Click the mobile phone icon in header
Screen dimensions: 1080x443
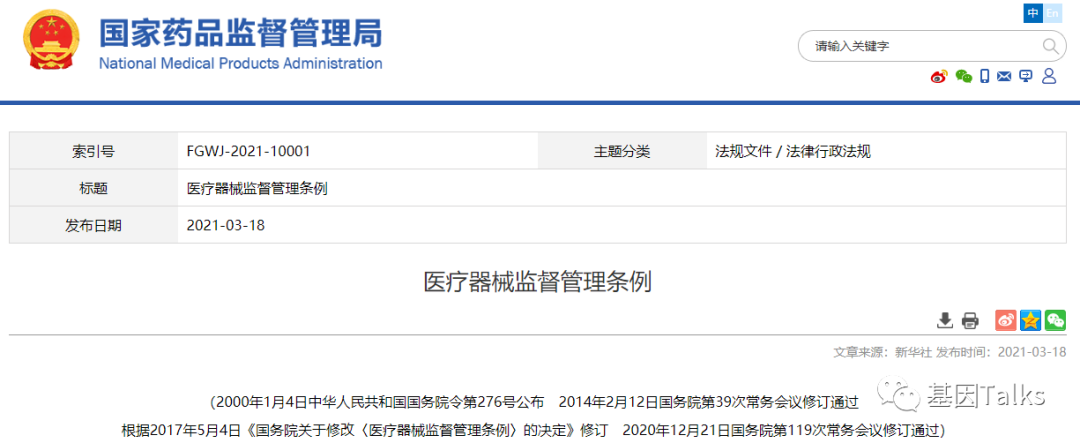click(x=985, y=77)
